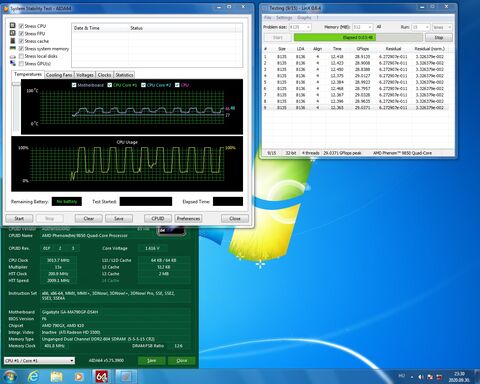Screen dimensions: 480x384
Task: Click the CPU logo image in CPUID panel
Action: click(171, 231)
